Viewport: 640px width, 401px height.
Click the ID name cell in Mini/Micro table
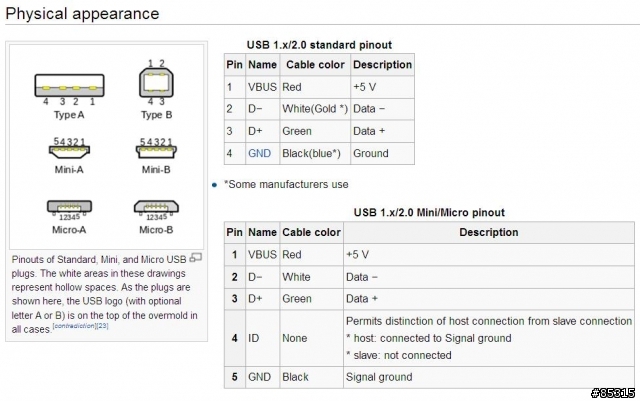click(x=254, y=338)
